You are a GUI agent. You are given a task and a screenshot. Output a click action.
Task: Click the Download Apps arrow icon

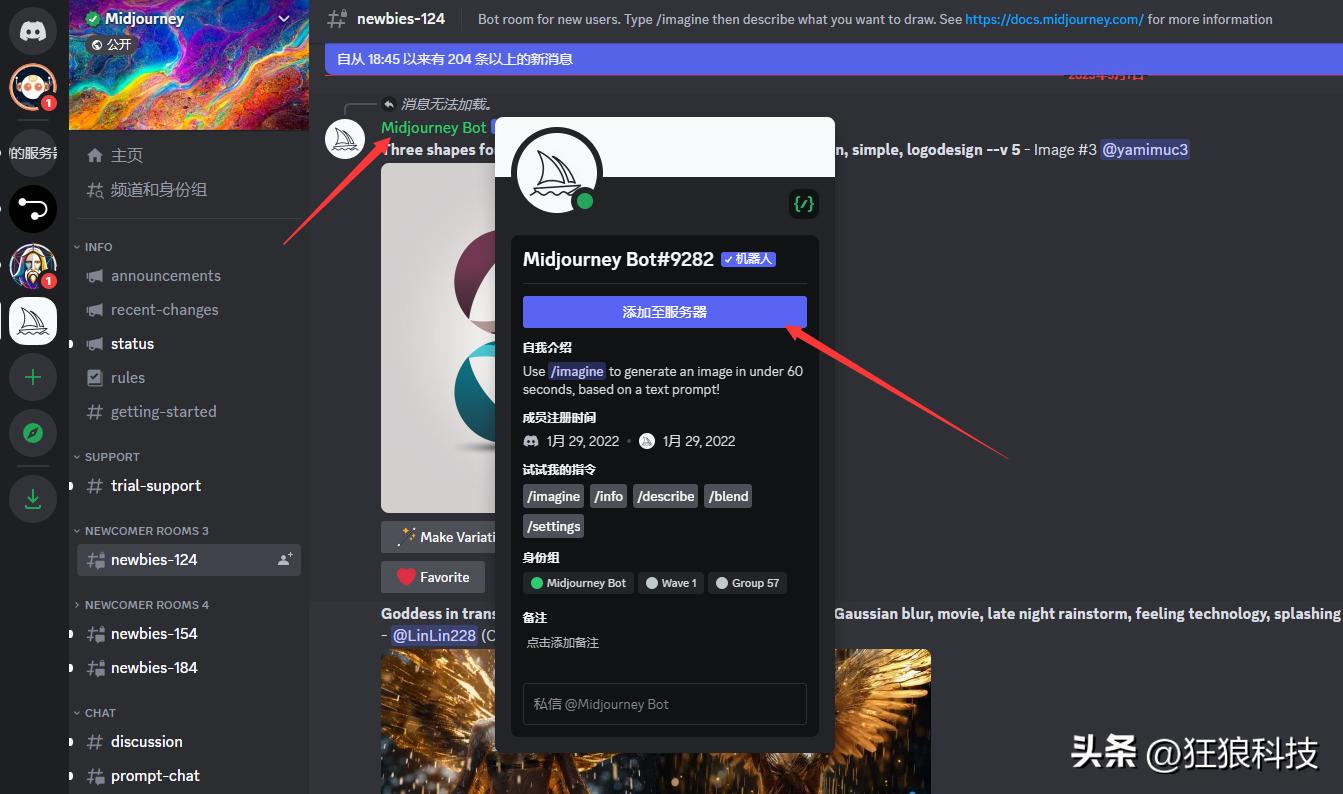[x=33, y=498]
